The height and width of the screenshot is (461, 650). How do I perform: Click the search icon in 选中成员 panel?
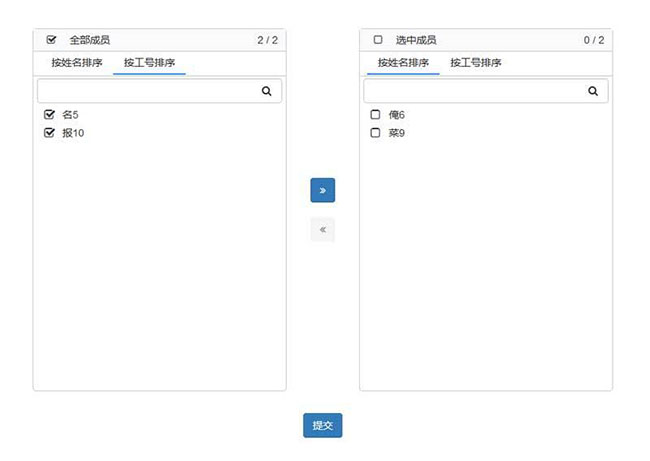593,91
